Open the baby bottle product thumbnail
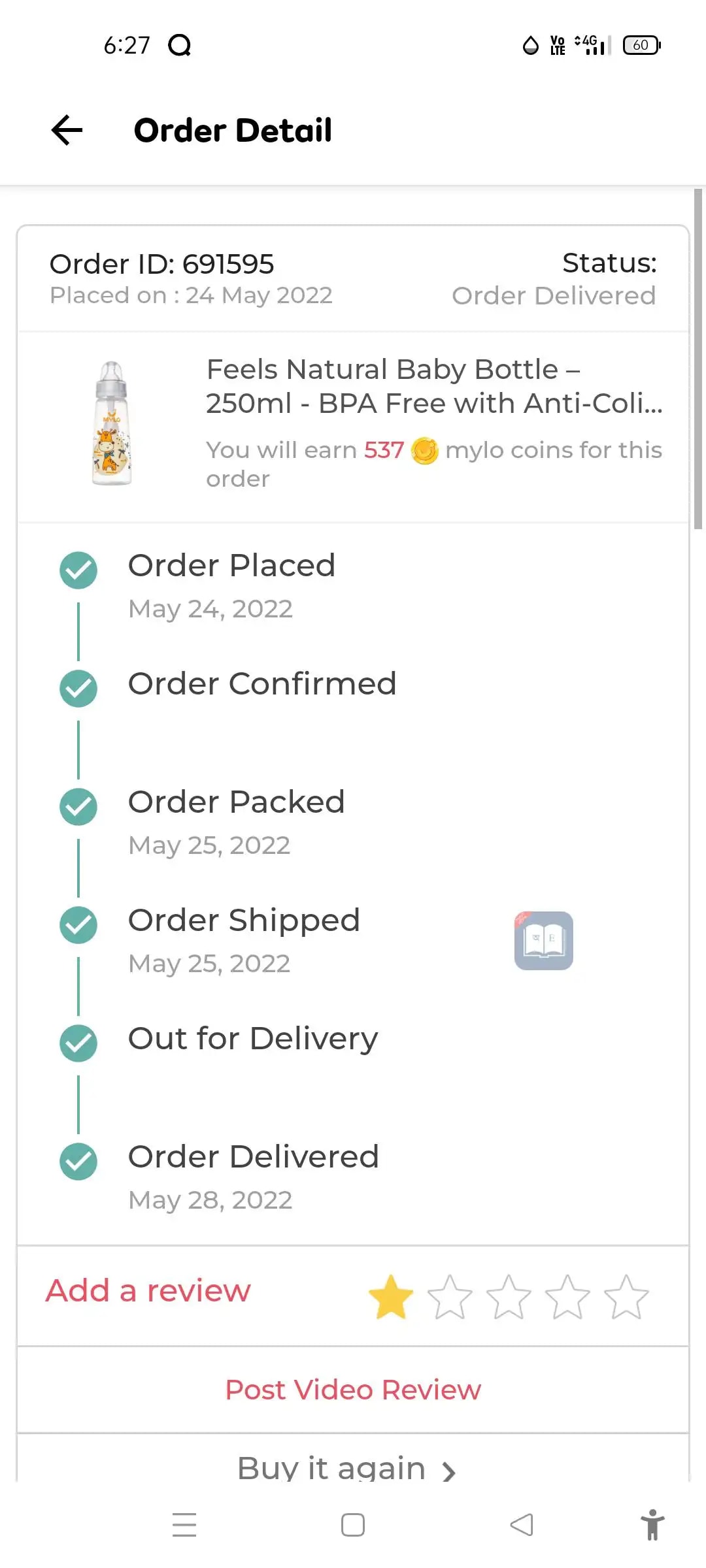 (x=112, y=423)
